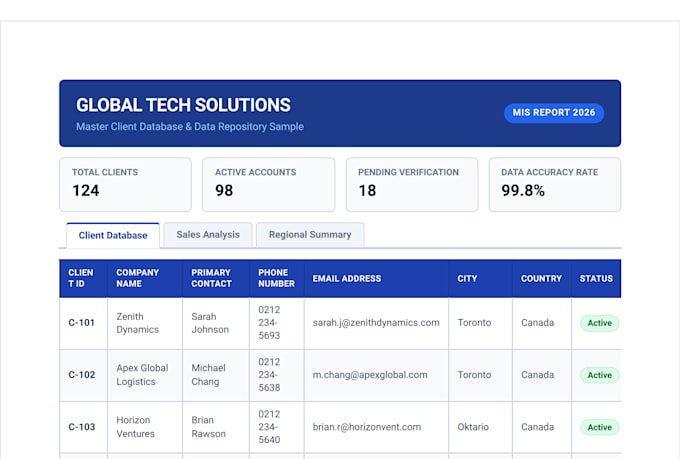Click Canada in the C-102 row
Image resolution: width=680 pixels, height=459 pixels.
(x=537, y=375)
